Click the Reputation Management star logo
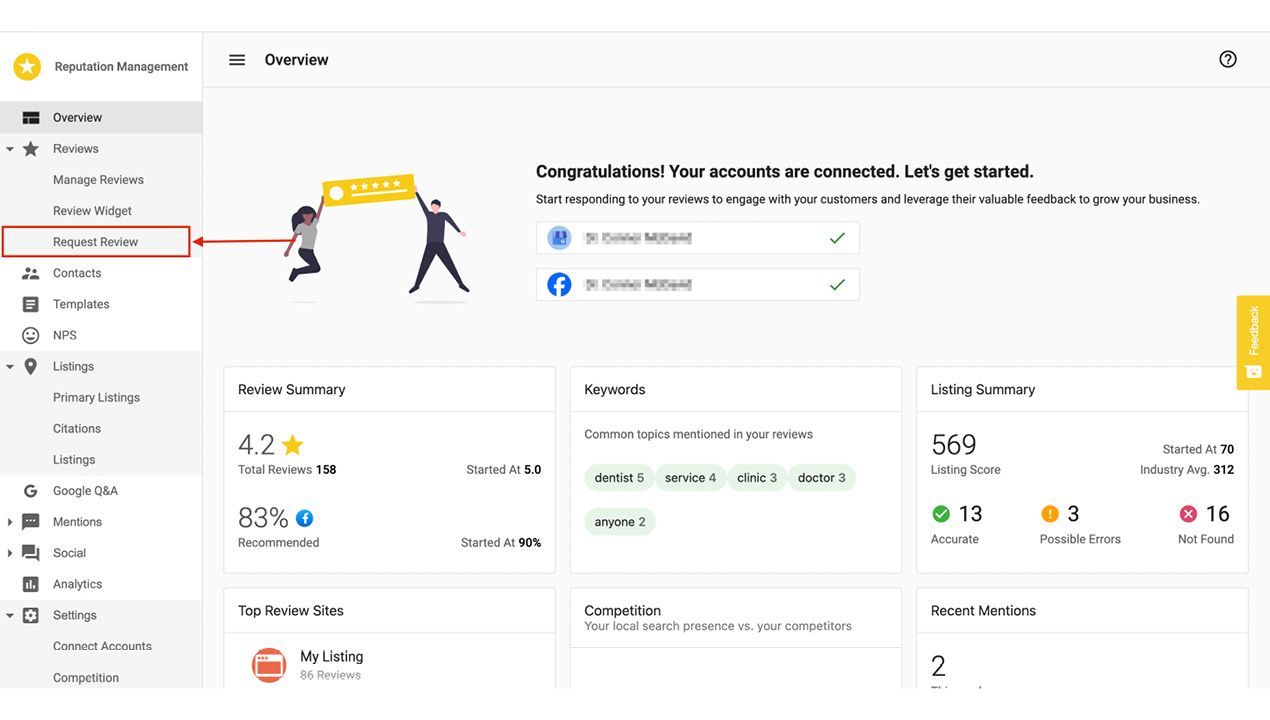The image size is (1270, 720). [x=27, y=67]
